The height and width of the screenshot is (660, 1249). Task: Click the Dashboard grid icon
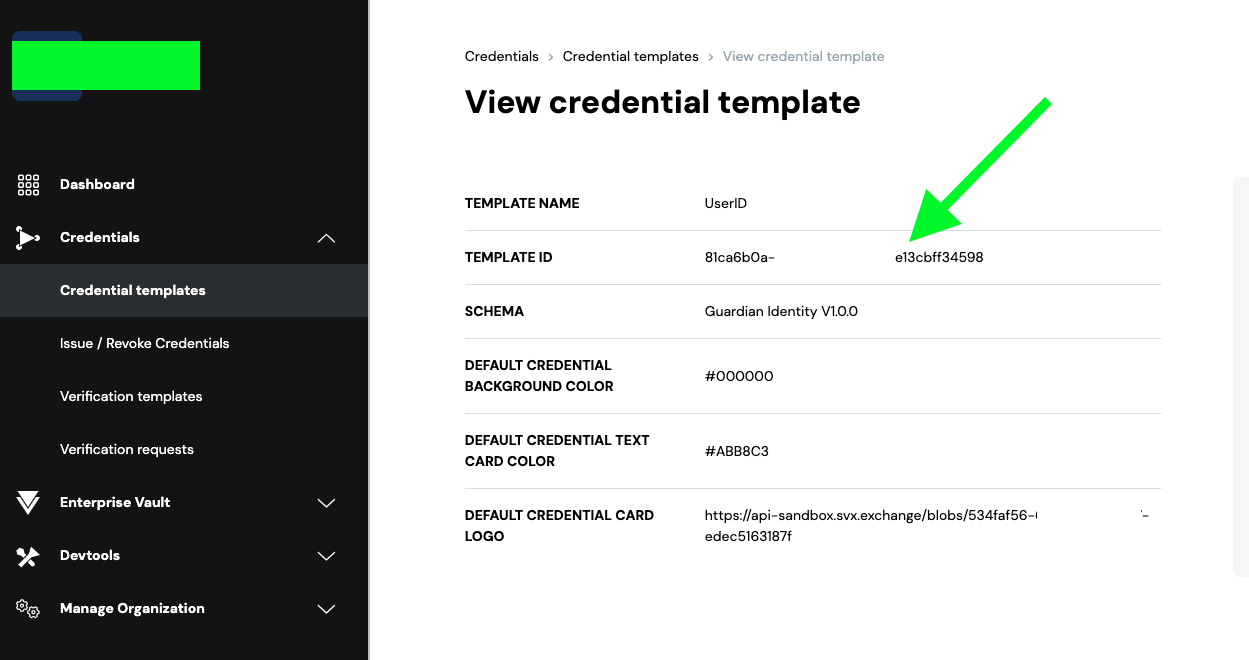[28, 185]
